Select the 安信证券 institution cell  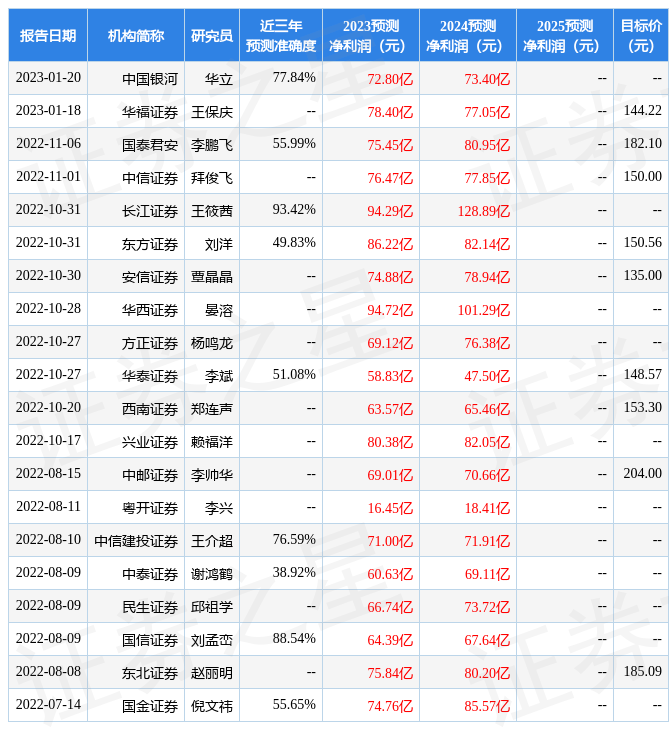[x=136, y=276]
